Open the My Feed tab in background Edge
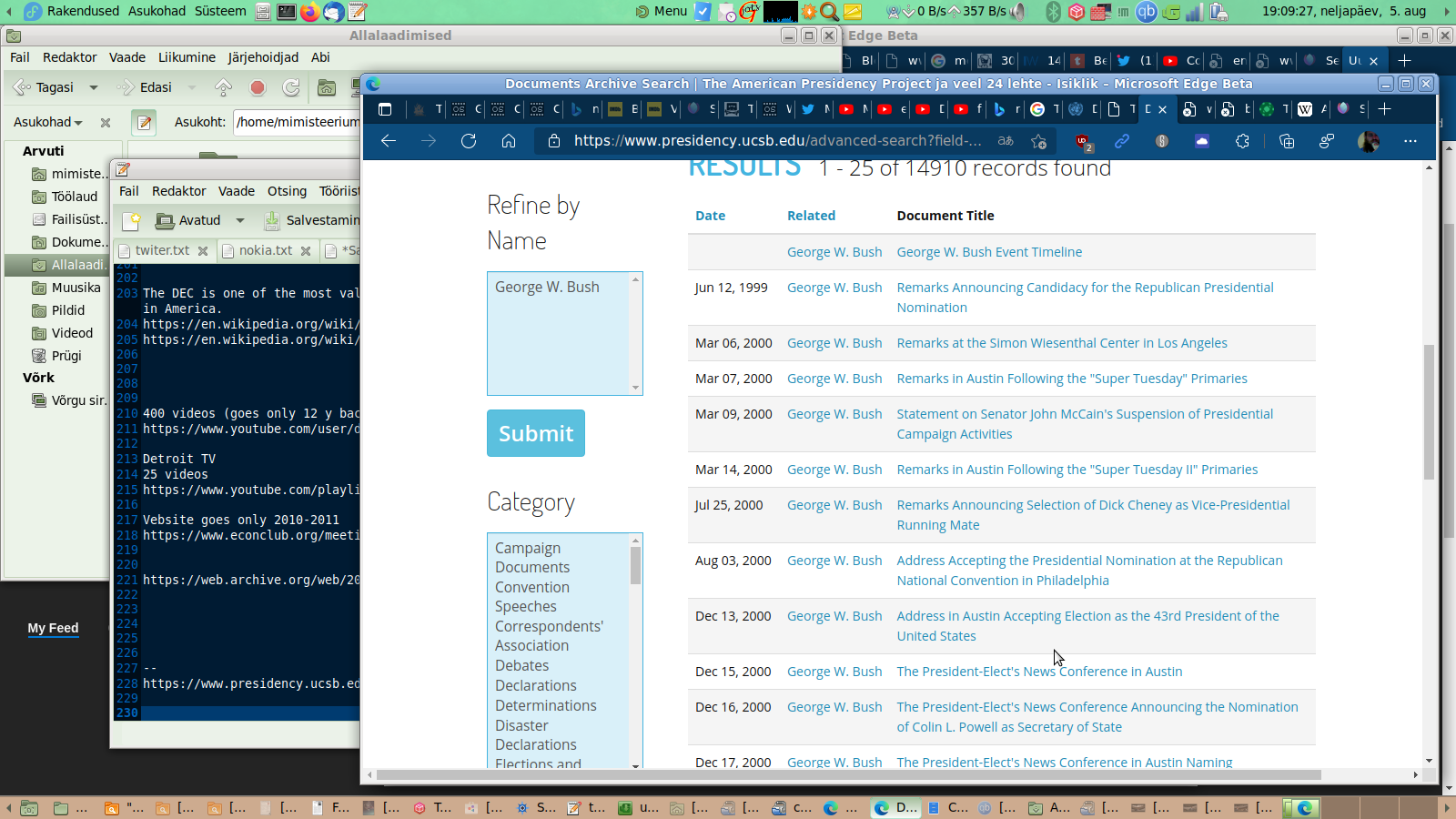 pyautogui.click(x=53, y=628)
